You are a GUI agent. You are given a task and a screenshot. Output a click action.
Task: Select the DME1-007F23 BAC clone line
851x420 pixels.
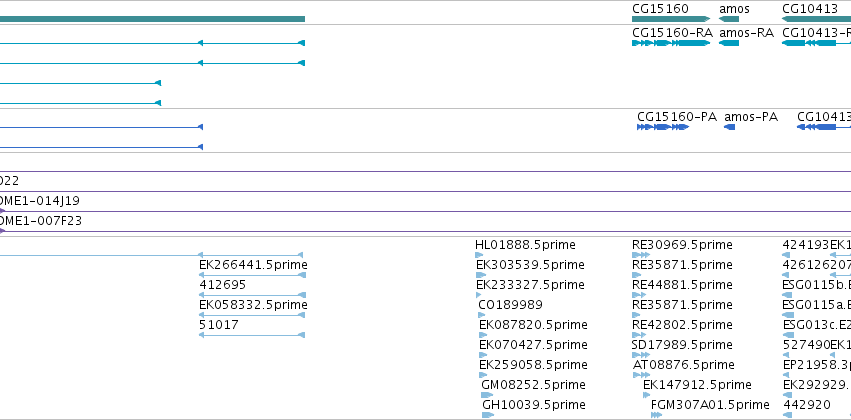tap(426, 232)
